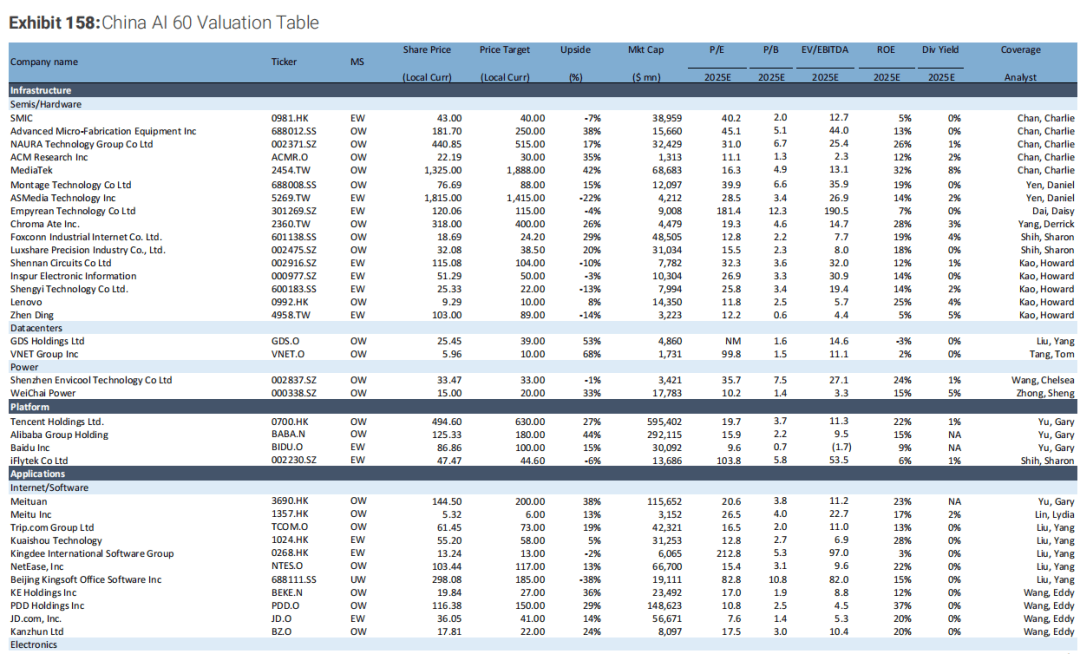Click the company name "SMIC"
This screenshot has height=654, width=1080.
[x=21, y=118]
